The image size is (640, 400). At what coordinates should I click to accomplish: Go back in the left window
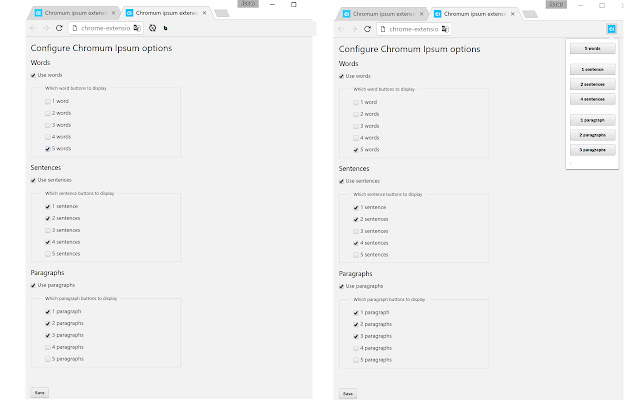click(x=33, y=28)
